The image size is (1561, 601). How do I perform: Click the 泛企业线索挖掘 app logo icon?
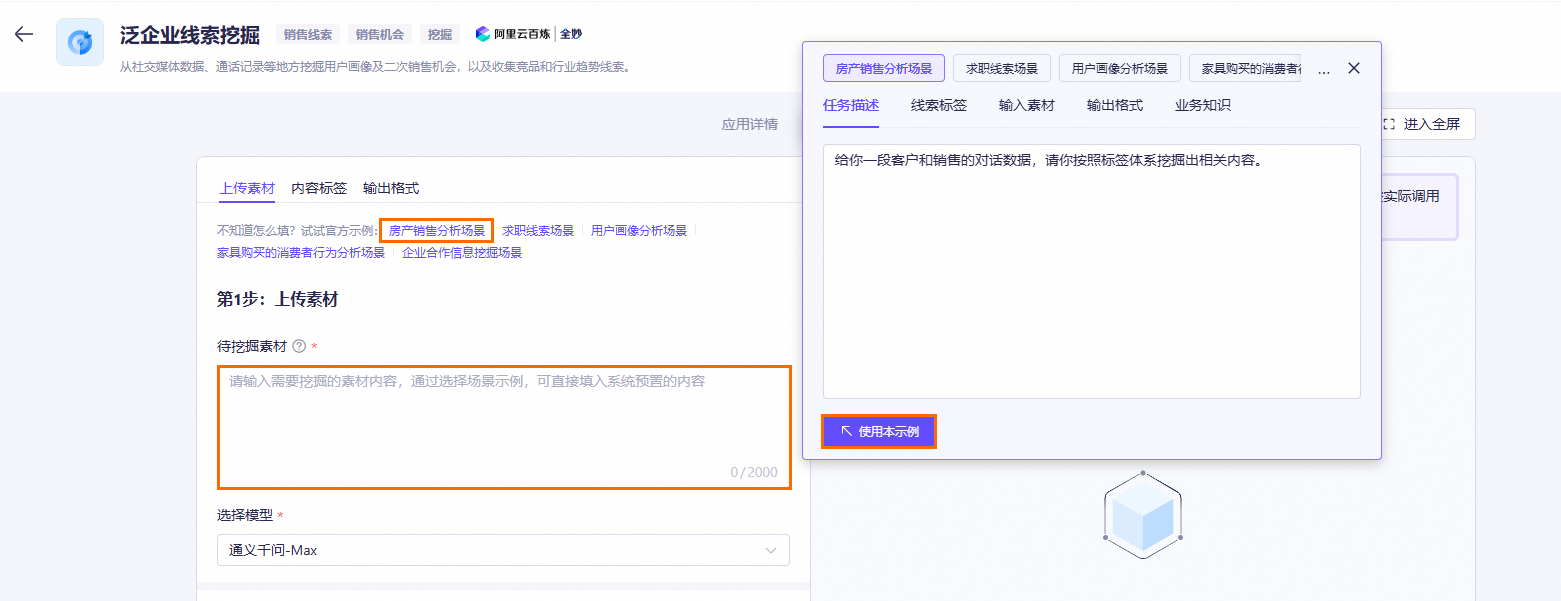click(80, 42)
